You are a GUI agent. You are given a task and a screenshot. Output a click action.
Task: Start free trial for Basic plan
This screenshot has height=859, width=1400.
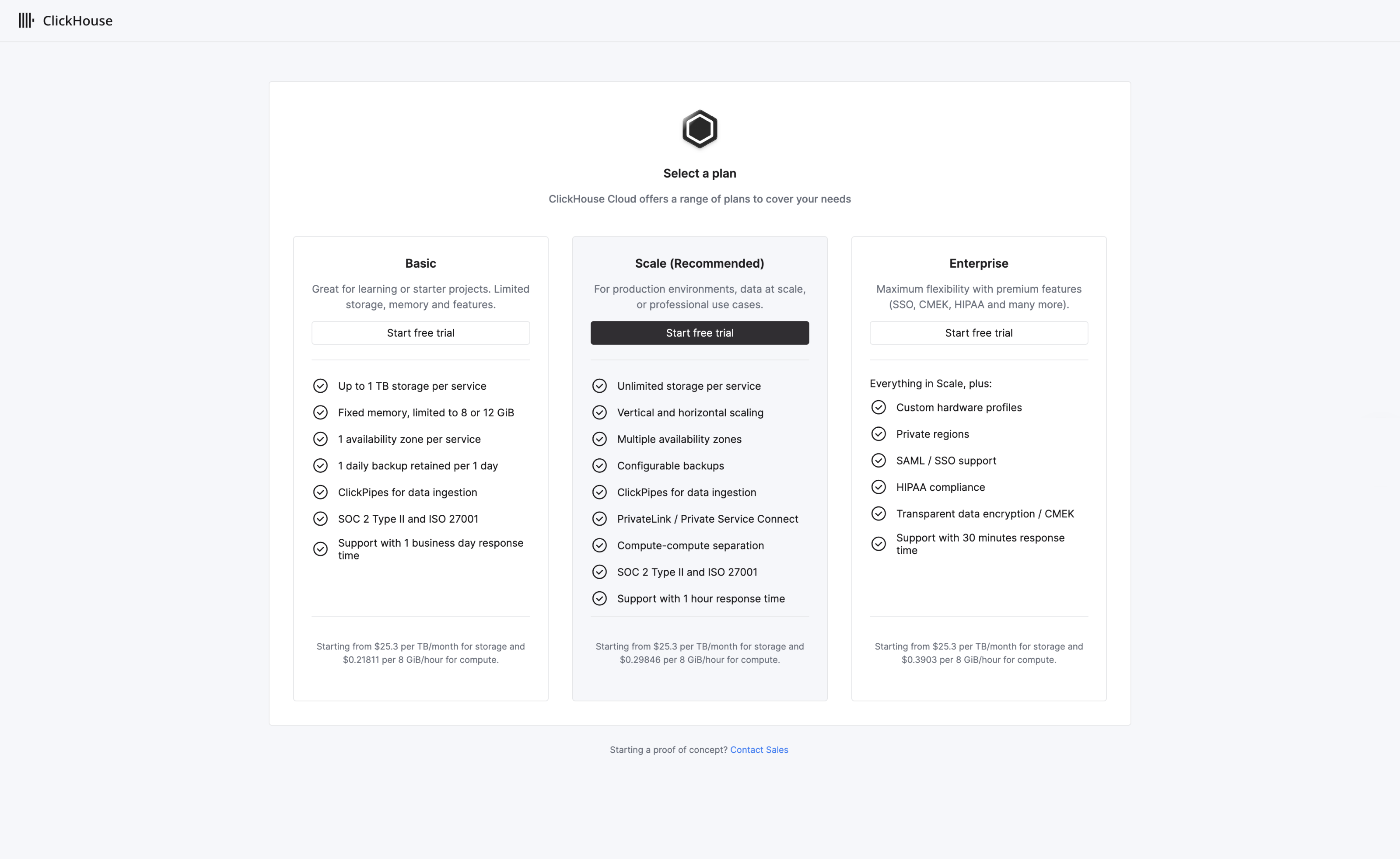[420, 333]
